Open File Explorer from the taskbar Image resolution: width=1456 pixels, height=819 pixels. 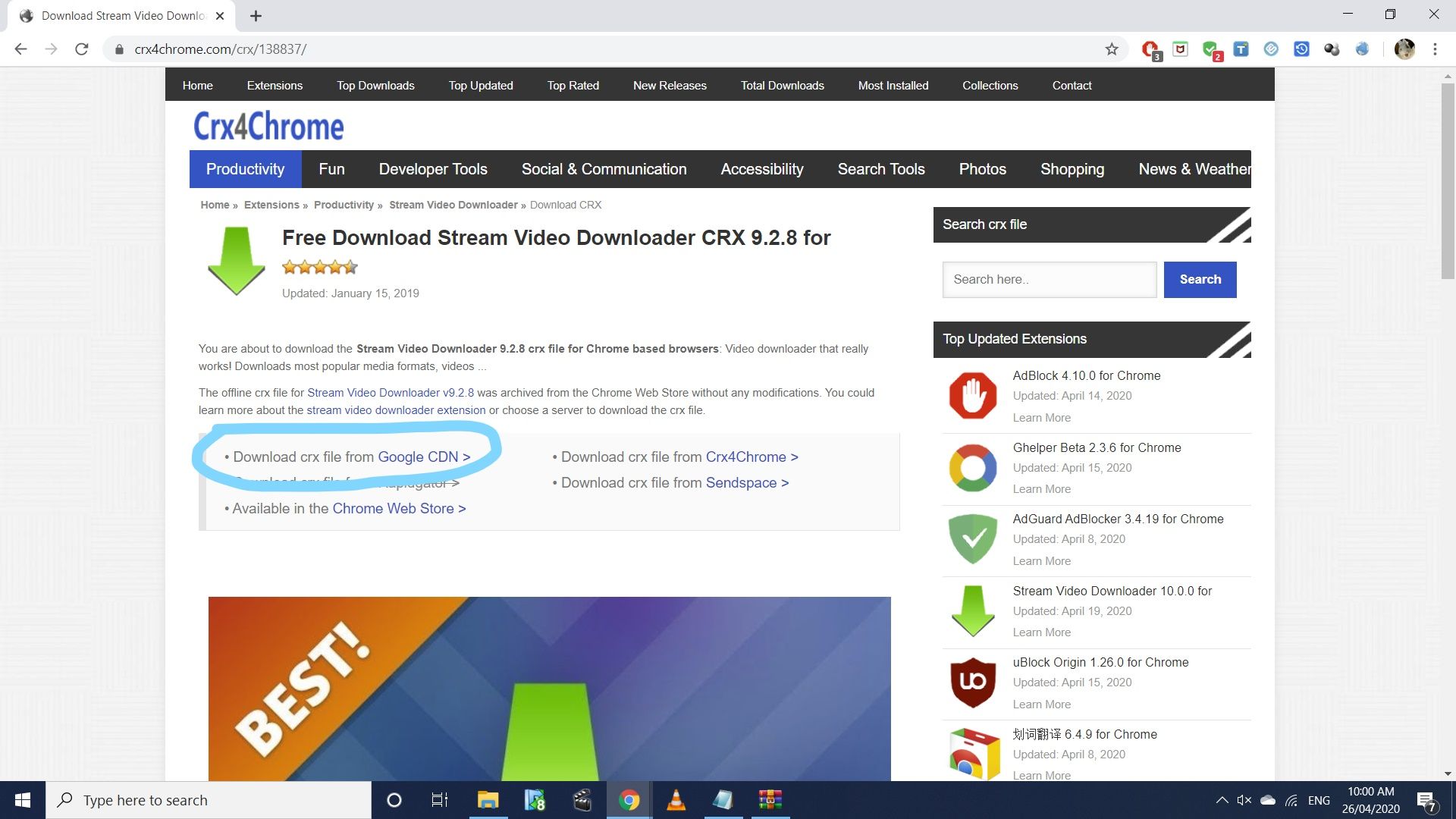tap(488, 800)
